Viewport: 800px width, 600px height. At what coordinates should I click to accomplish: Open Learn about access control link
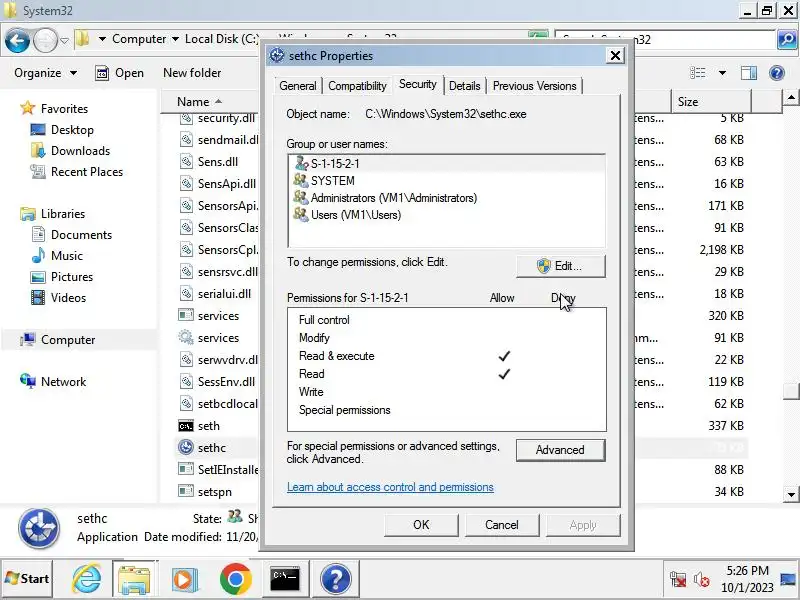390,487
